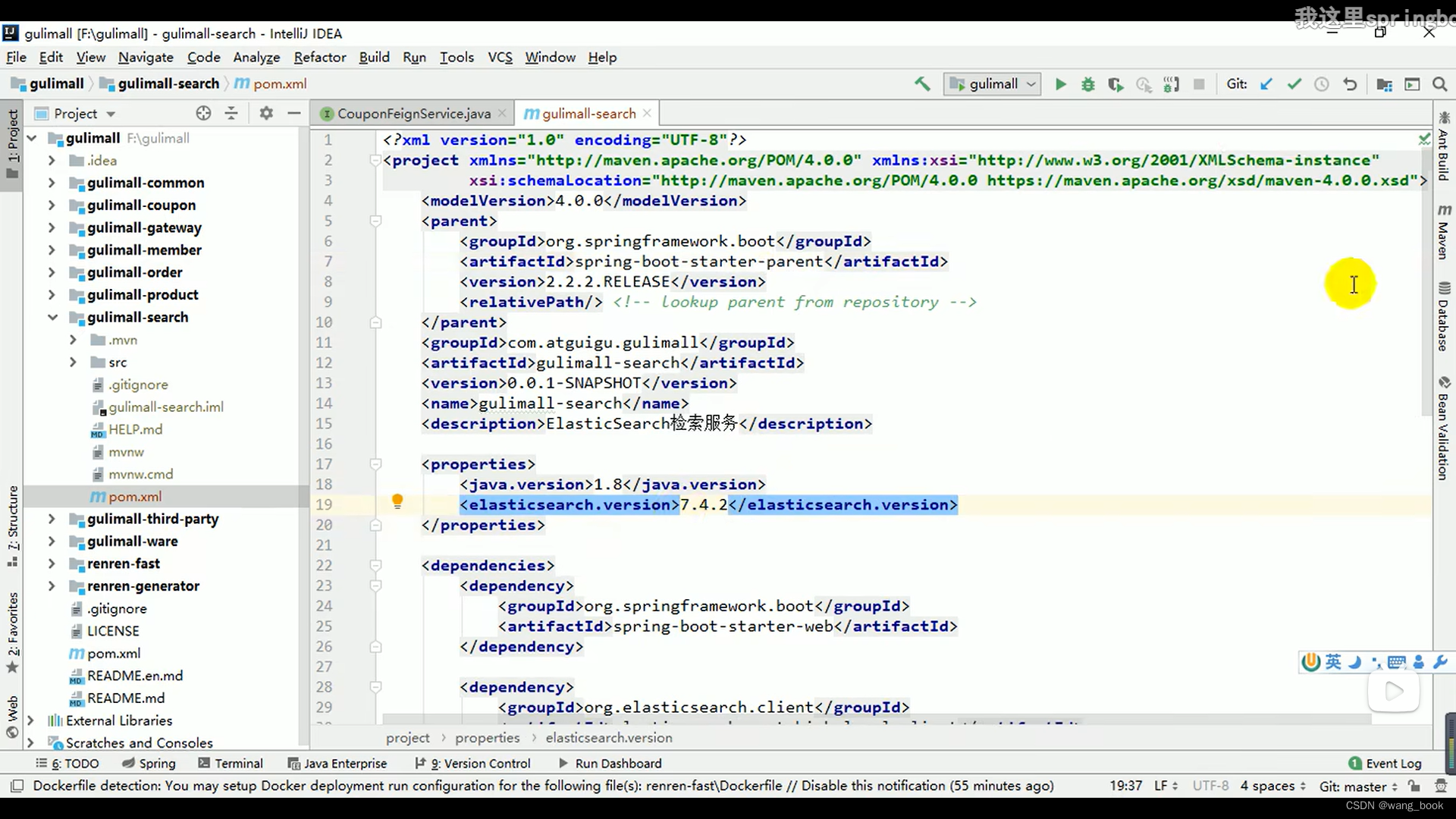Image resolution: width=1456 pixels, height=819 pixels.
Task: Expand the External Libraries node
Action: (30, 720)
